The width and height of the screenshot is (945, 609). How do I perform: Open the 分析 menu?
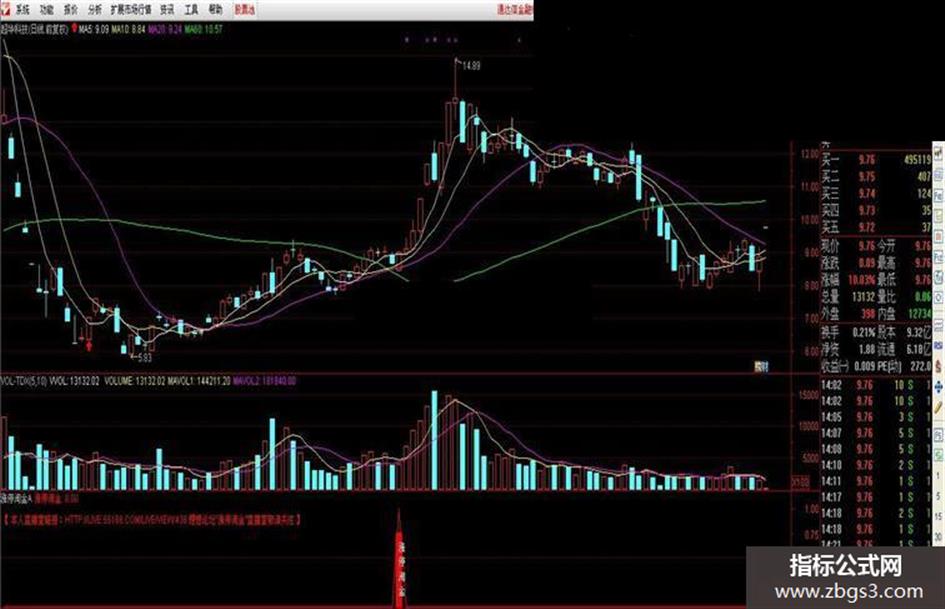coord(95,9)
